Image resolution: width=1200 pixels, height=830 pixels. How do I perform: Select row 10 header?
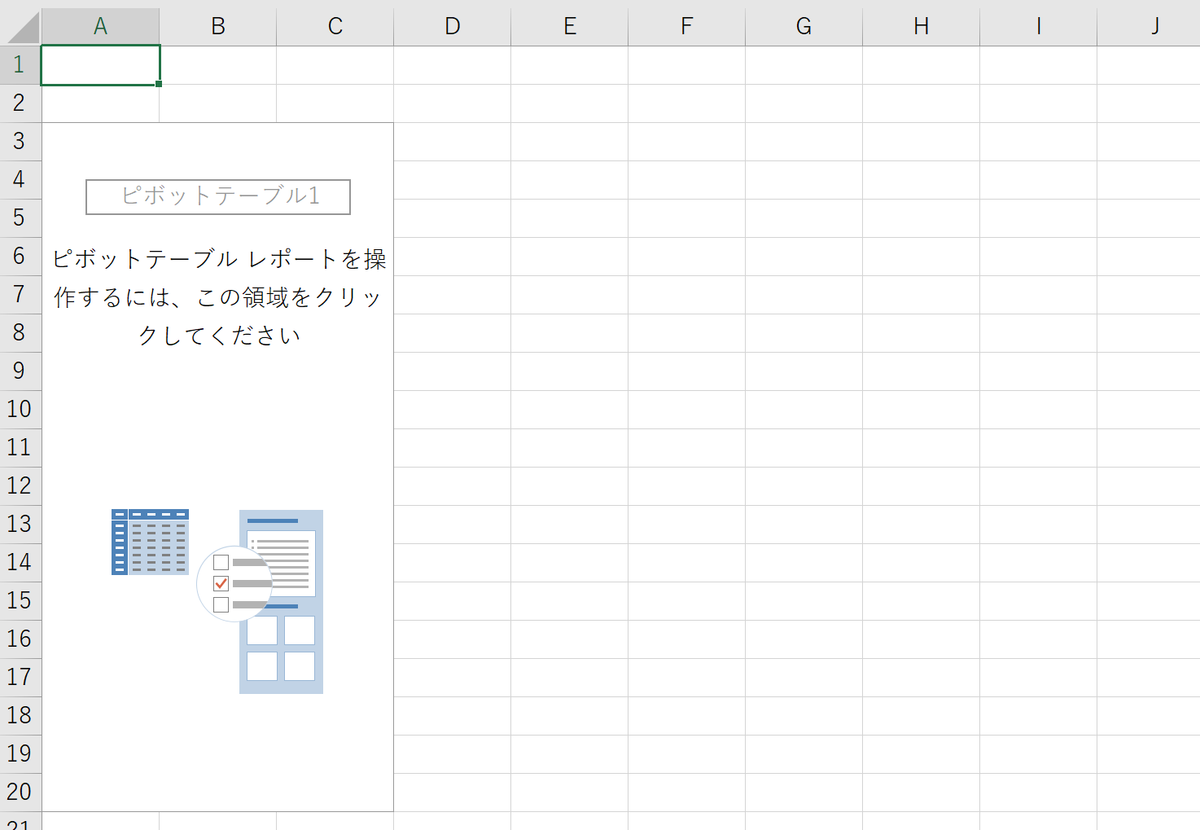[20, 409]
